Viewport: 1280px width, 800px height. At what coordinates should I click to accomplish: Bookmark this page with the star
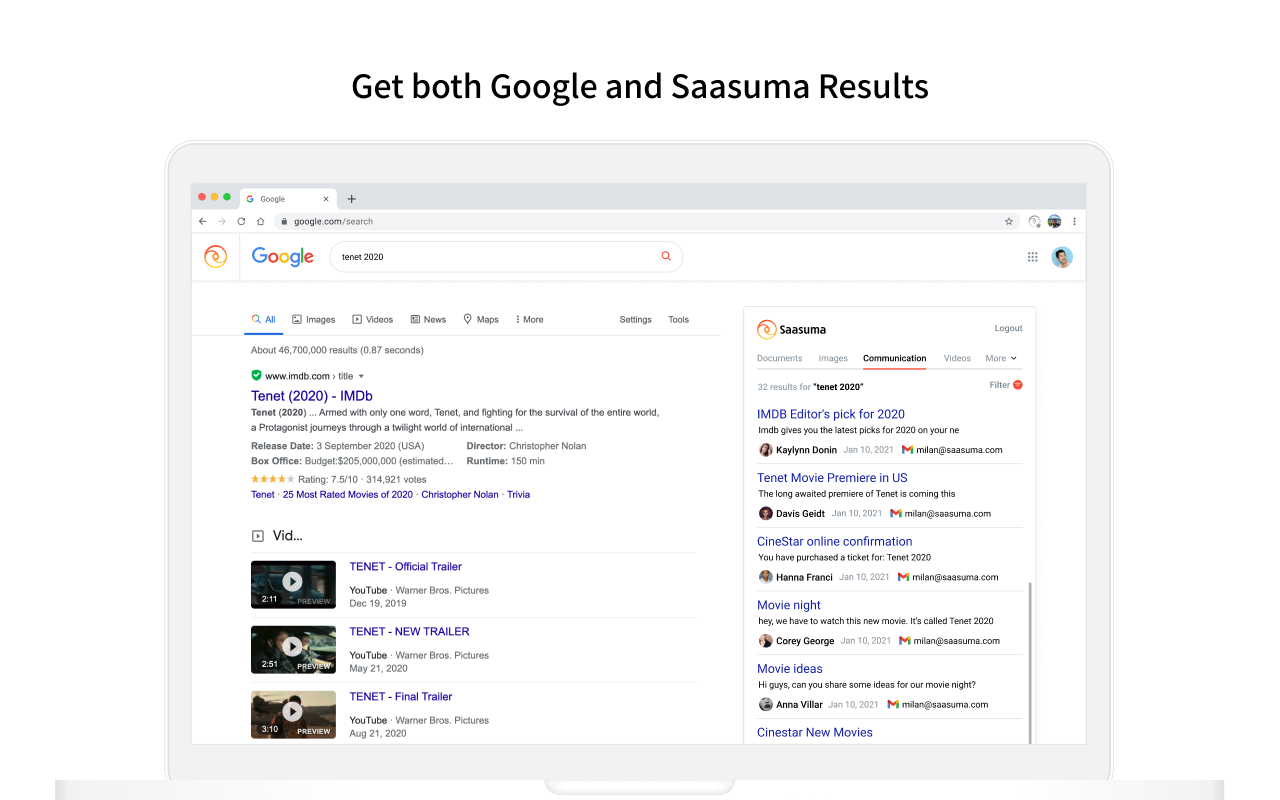[x=1009, y=221]
